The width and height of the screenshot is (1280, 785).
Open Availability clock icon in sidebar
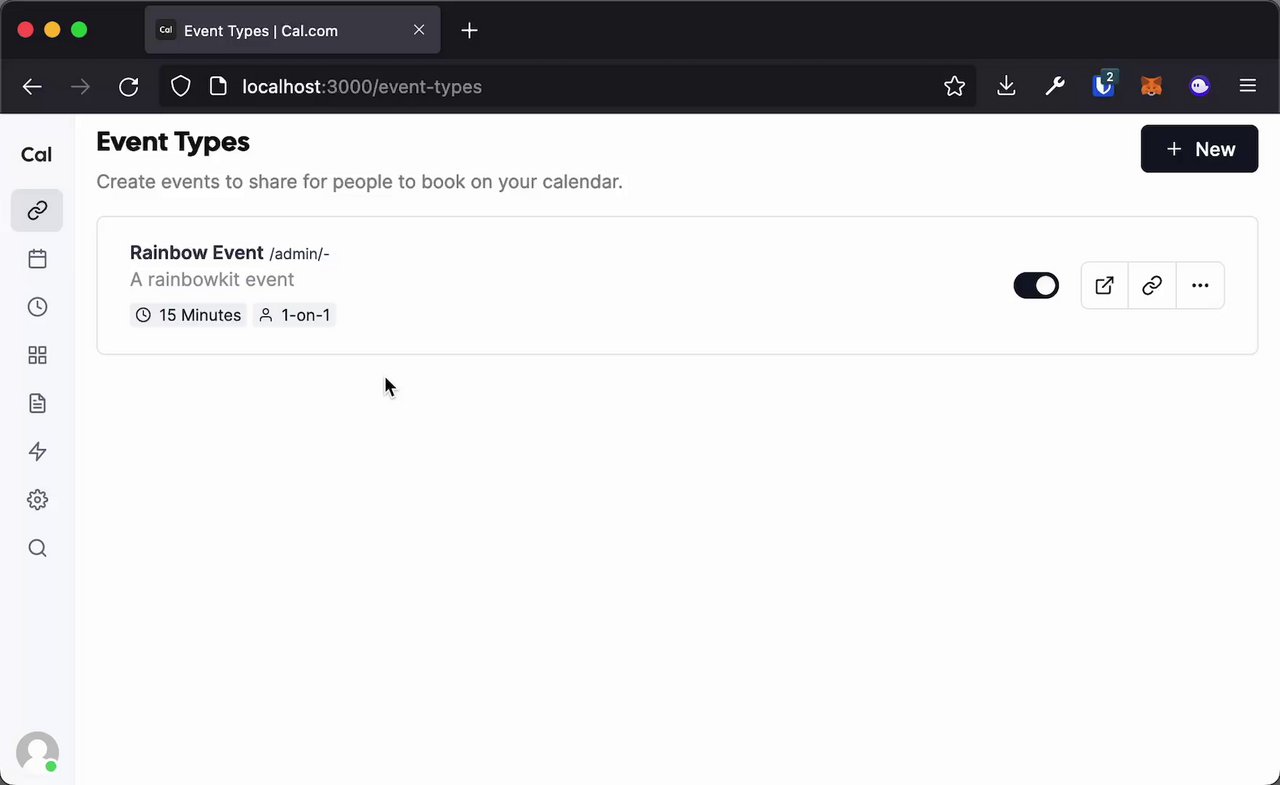(x=37, y=307)
